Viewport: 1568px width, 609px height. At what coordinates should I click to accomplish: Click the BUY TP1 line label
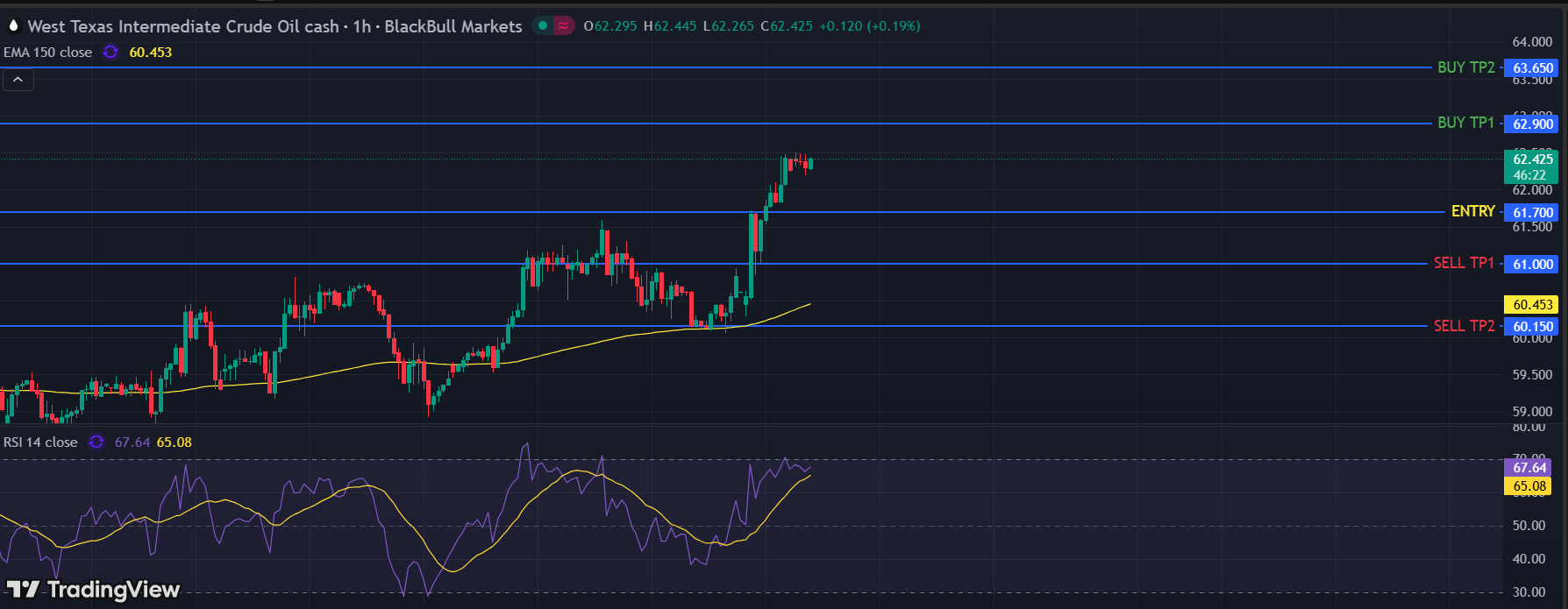1465,123
